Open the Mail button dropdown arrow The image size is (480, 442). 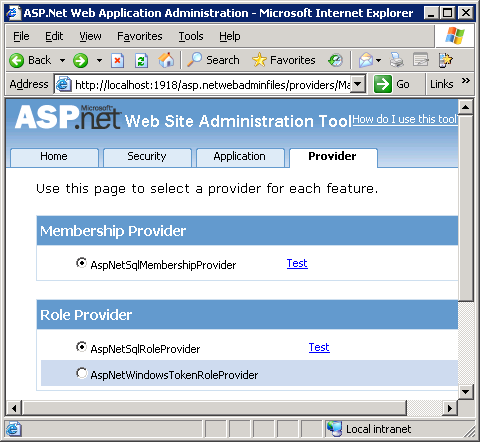(378, 61)
